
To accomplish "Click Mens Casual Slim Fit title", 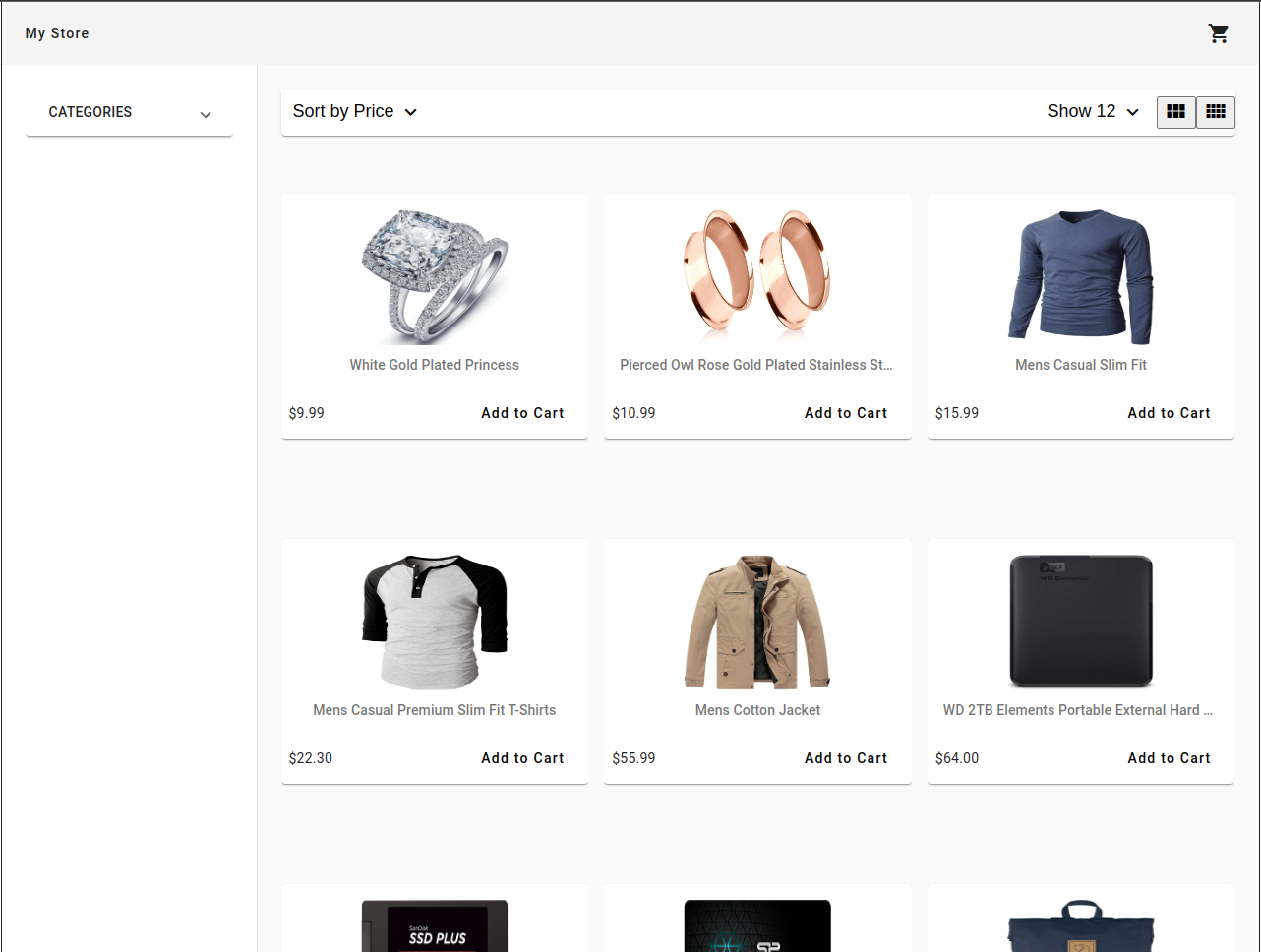I will coord(1081,365).
